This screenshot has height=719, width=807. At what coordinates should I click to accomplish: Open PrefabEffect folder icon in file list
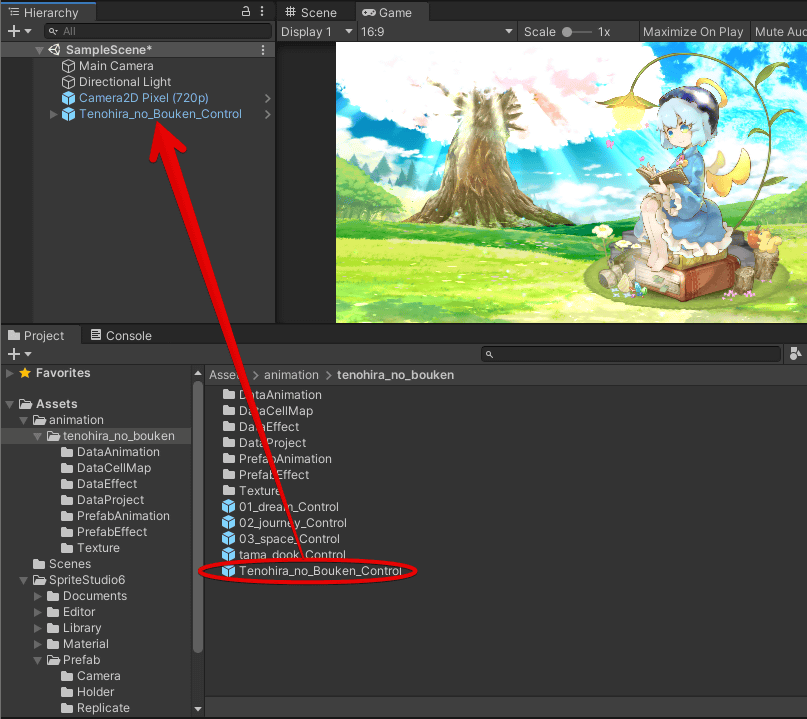(229, 474)
